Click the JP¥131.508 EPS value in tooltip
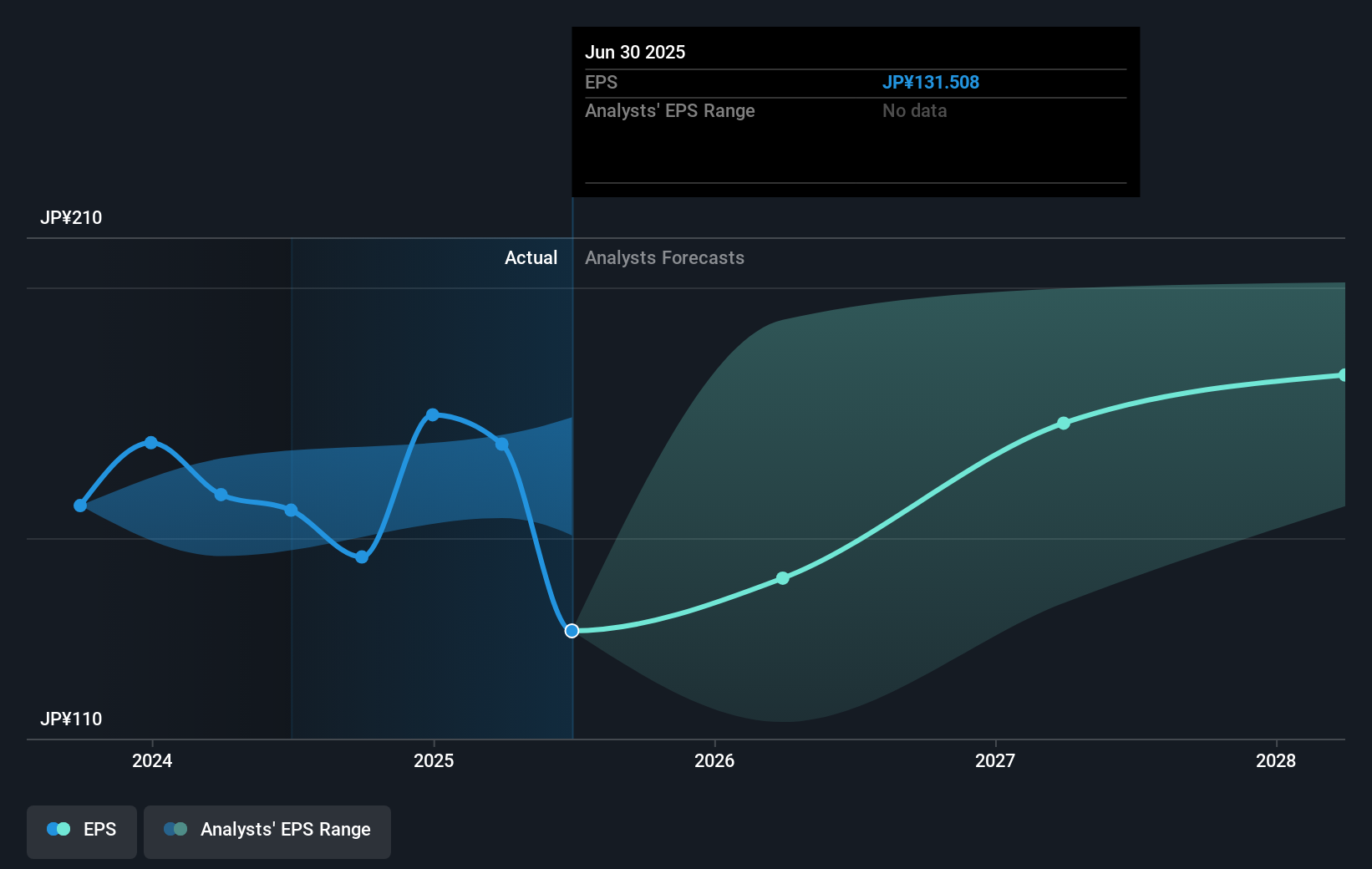 click(931, 82)
